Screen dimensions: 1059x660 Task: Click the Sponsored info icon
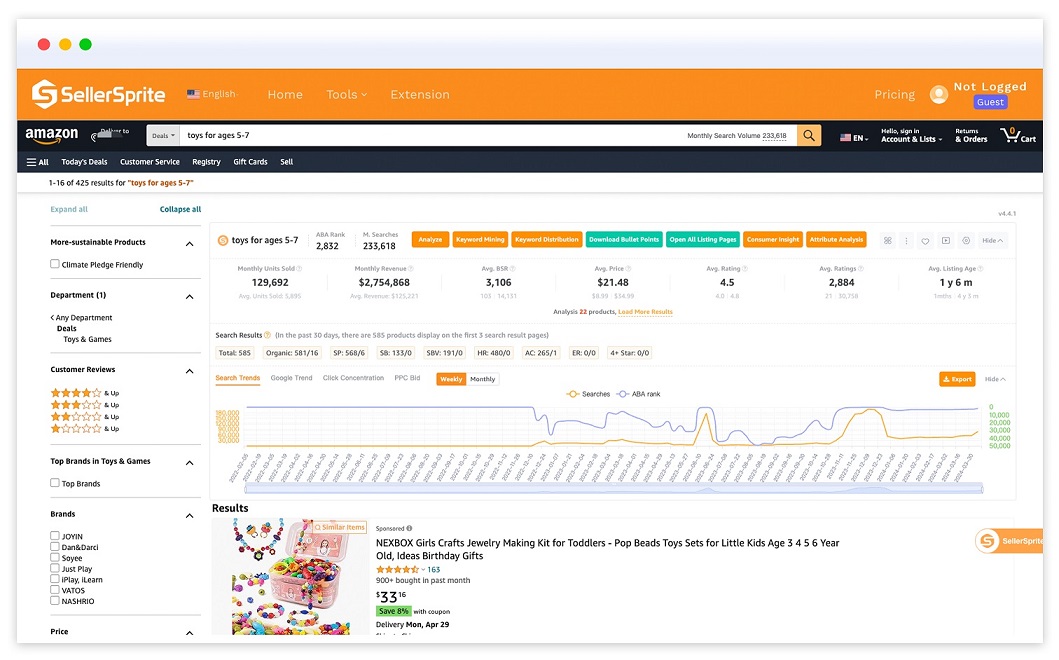click(409, 529)
